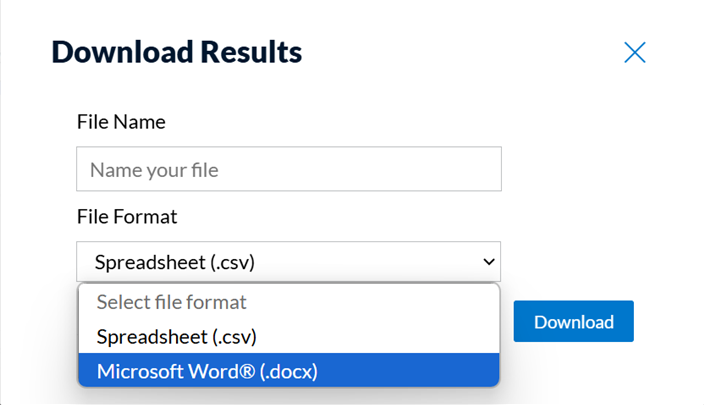Start the results download

coord(573,322)
